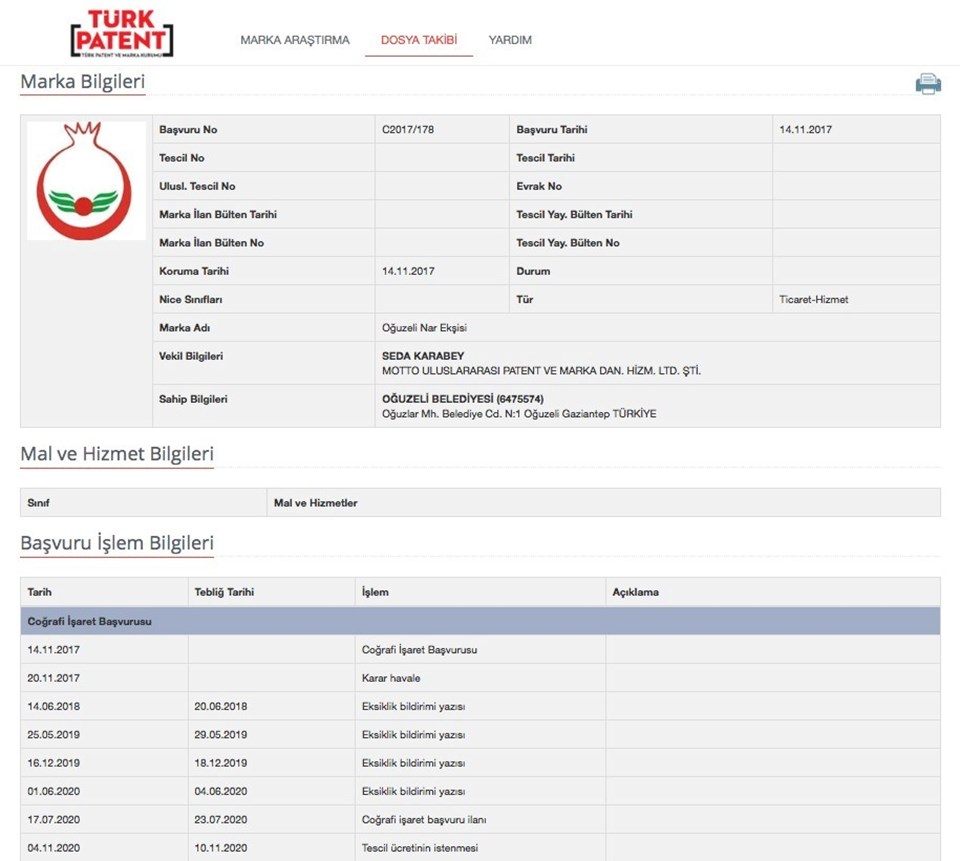Click Eksiklik bildirimi yazısı dated 01.06.2020
Screen dimensions: 960x861
(413, 791)
